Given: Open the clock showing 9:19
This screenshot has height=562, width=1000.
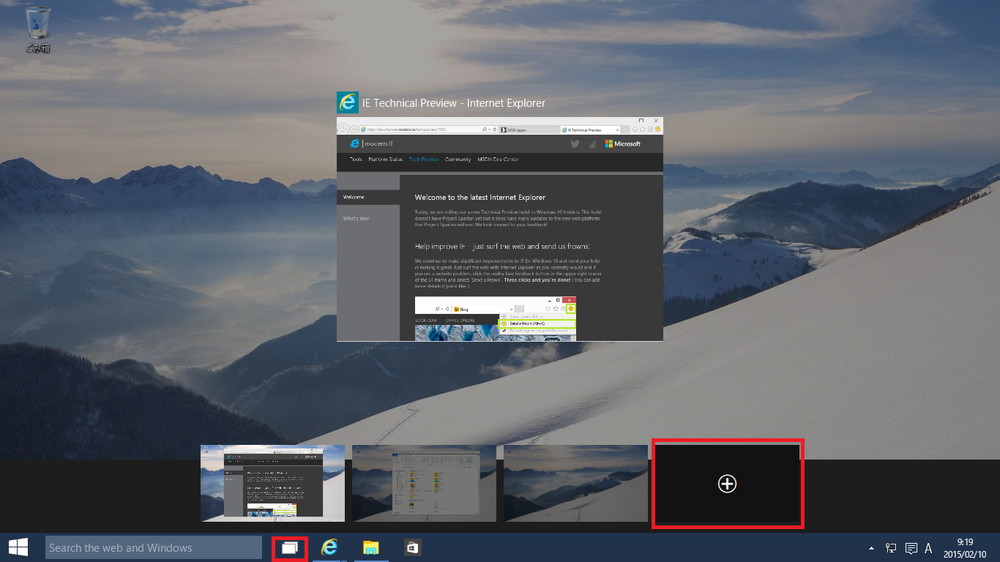Looking at the screenshot, I should tap(964, 548).
